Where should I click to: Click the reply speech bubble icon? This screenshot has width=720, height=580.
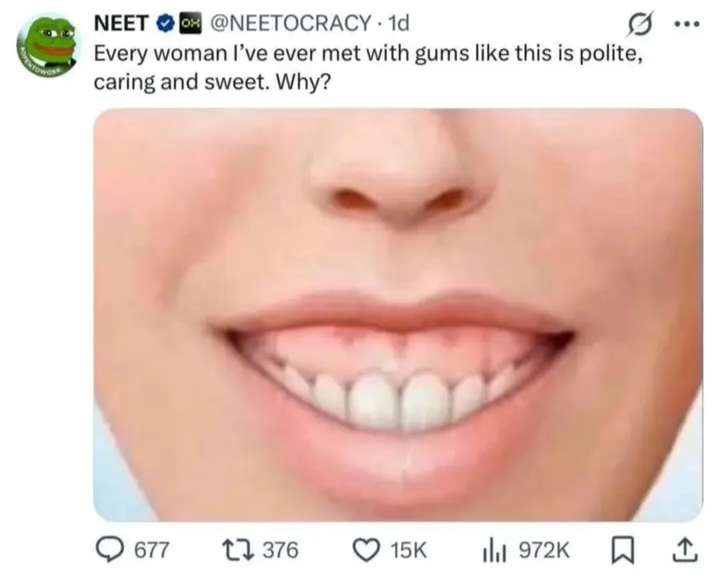click(109, 550)
